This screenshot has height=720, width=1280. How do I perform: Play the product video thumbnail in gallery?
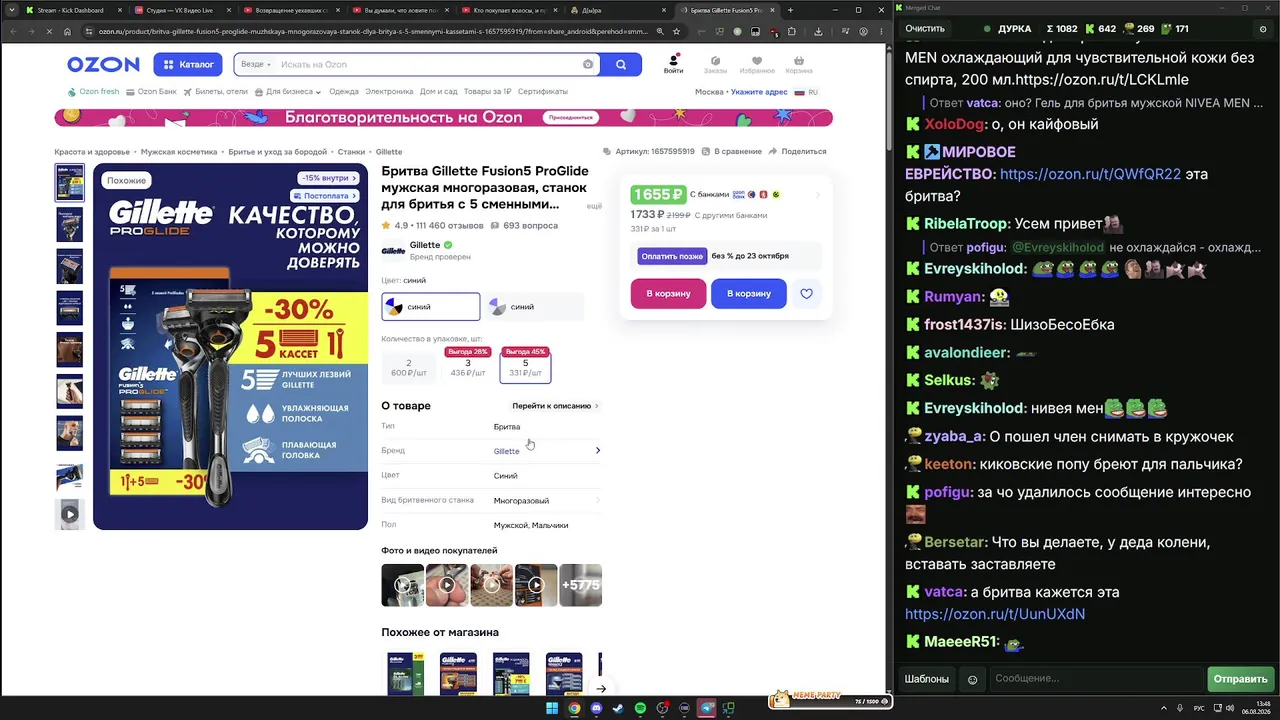coord(70,515)
